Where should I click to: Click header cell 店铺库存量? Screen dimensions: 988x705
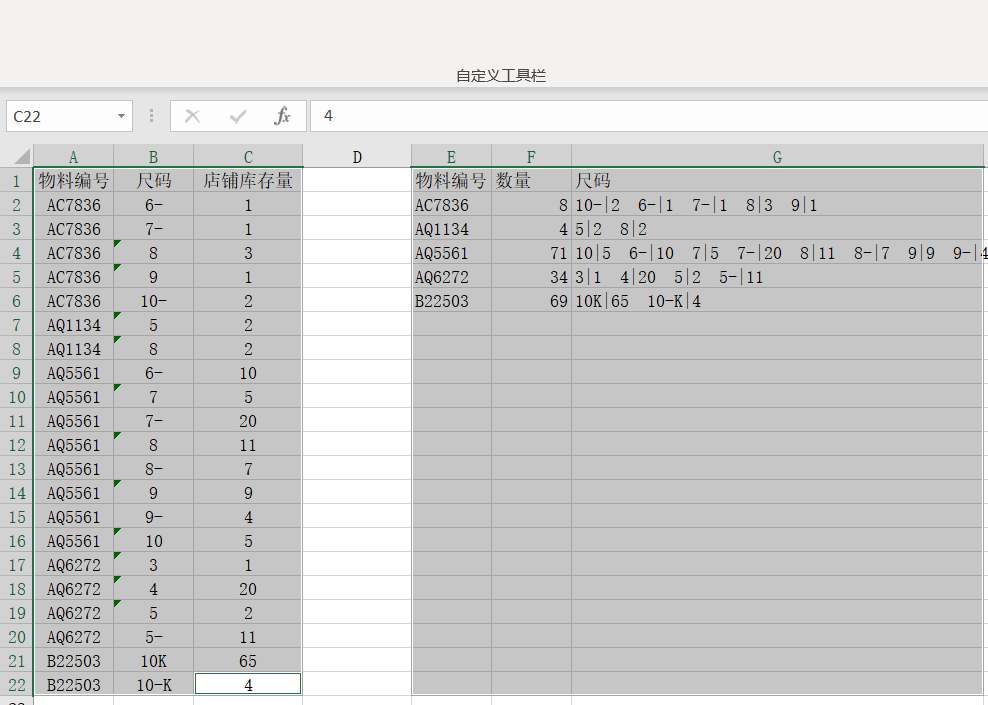pos(248,181)
